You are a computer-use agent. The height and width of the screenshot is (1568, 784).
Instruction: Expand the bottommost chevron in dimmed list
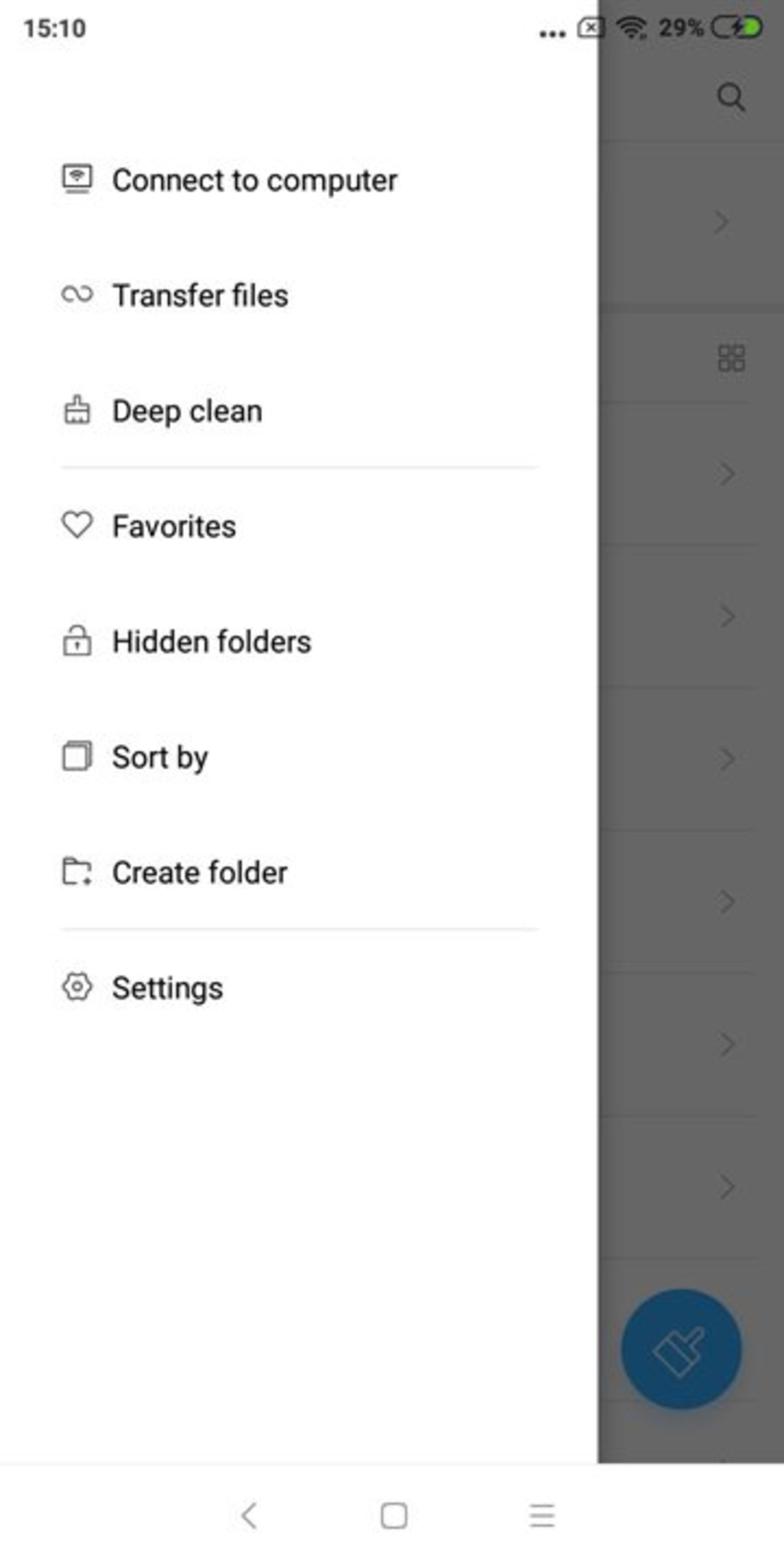click(x=726, y=1187)
